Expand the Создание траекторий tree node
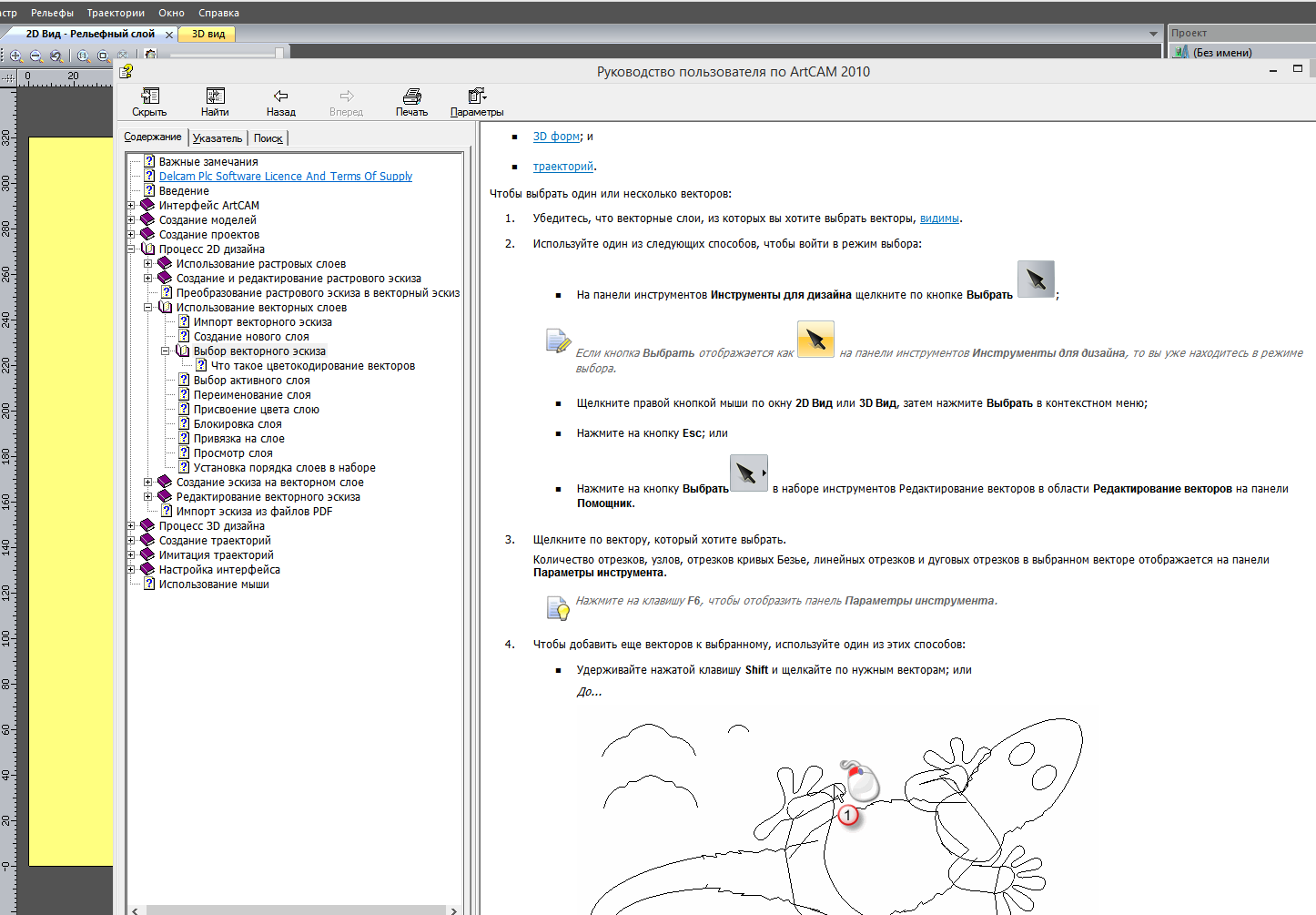This screenshot has height=915, width=1316. click(131, 540)
